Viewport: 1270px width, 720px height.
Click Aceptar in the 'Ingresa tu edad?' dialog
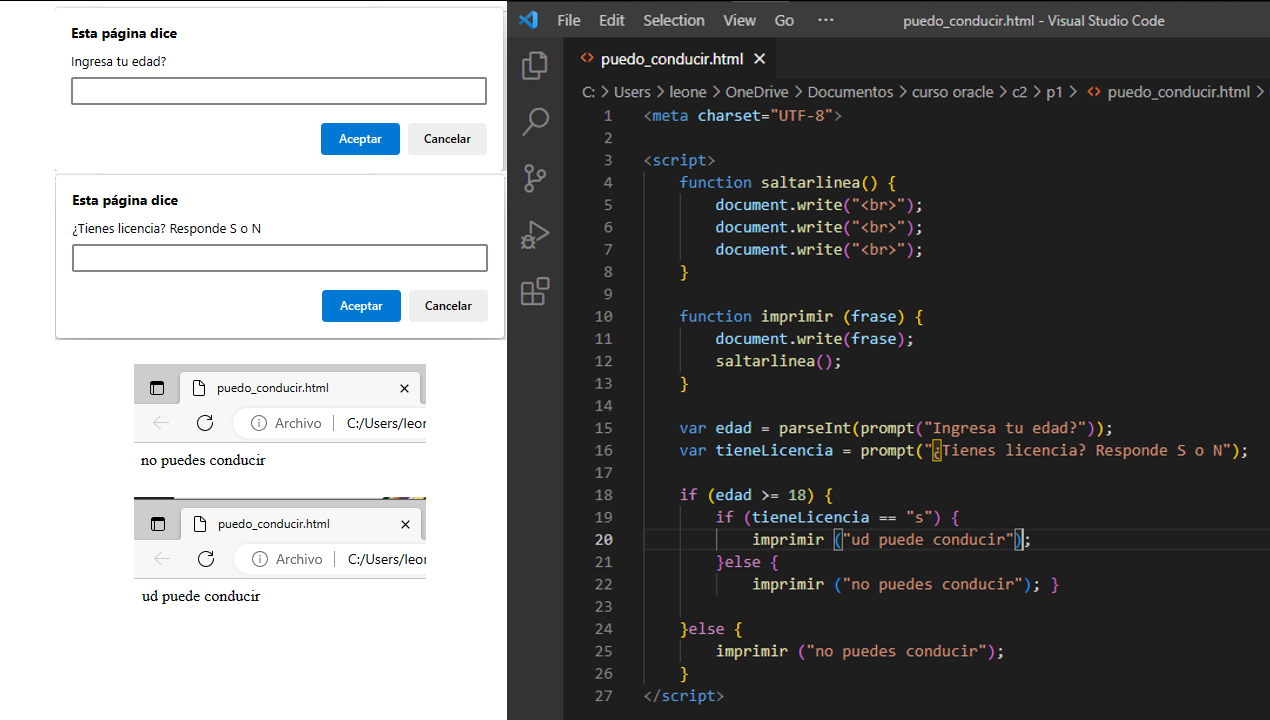[x=360, y=139]
